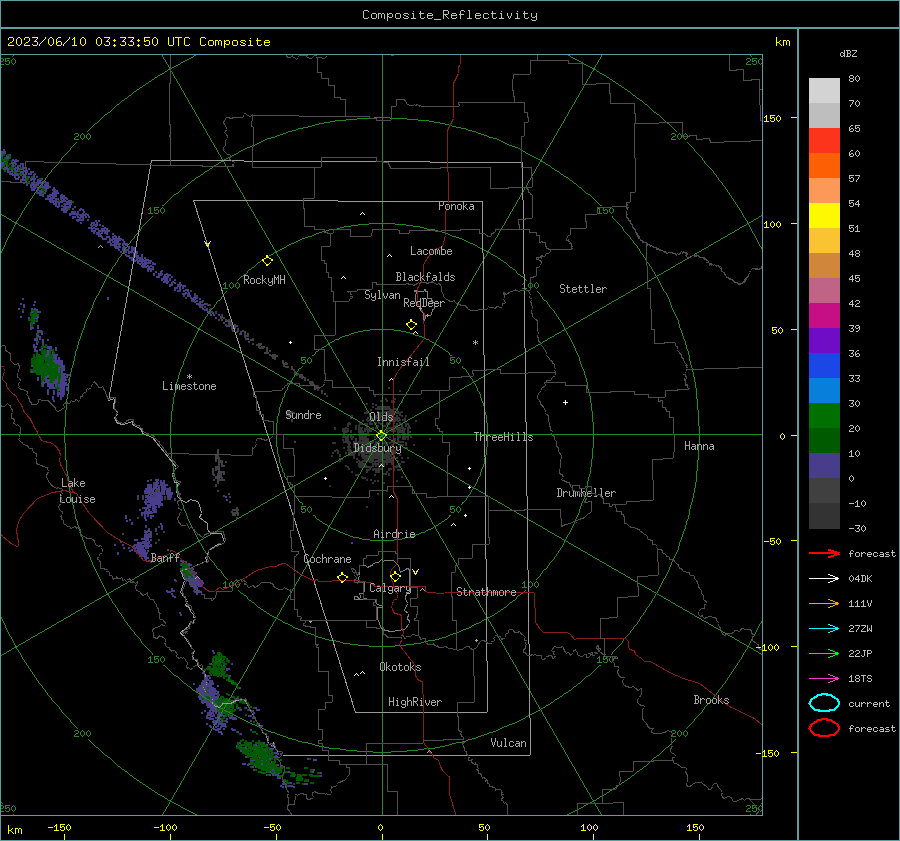Click the yellow diamond marker south of RedDeer
The height and width of the screenshot is (841, 900).
tap(412, 325)
